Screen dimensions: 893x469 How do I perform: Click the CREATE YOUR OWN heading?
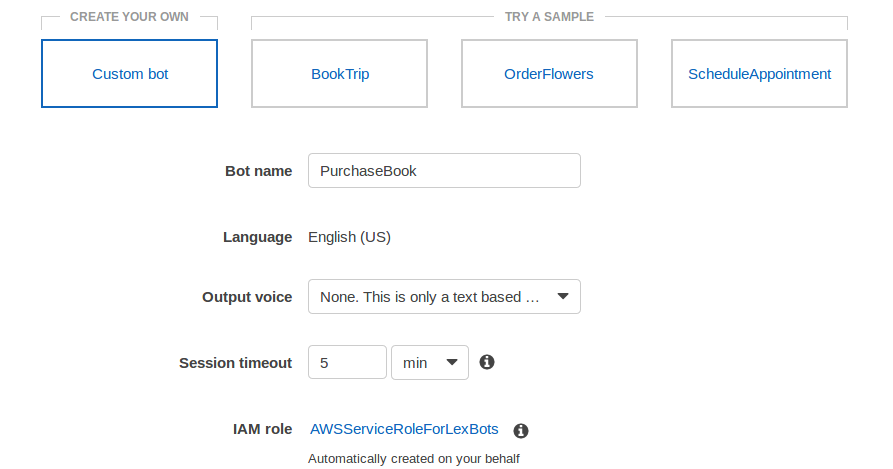129,17
